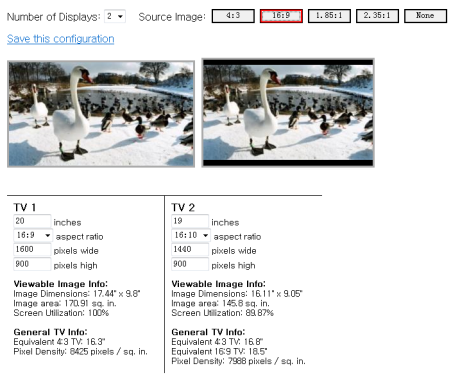This screenshot has width=460, height=375.
Task: Focus the TV 2 inches field
Action: pos(190,221)
